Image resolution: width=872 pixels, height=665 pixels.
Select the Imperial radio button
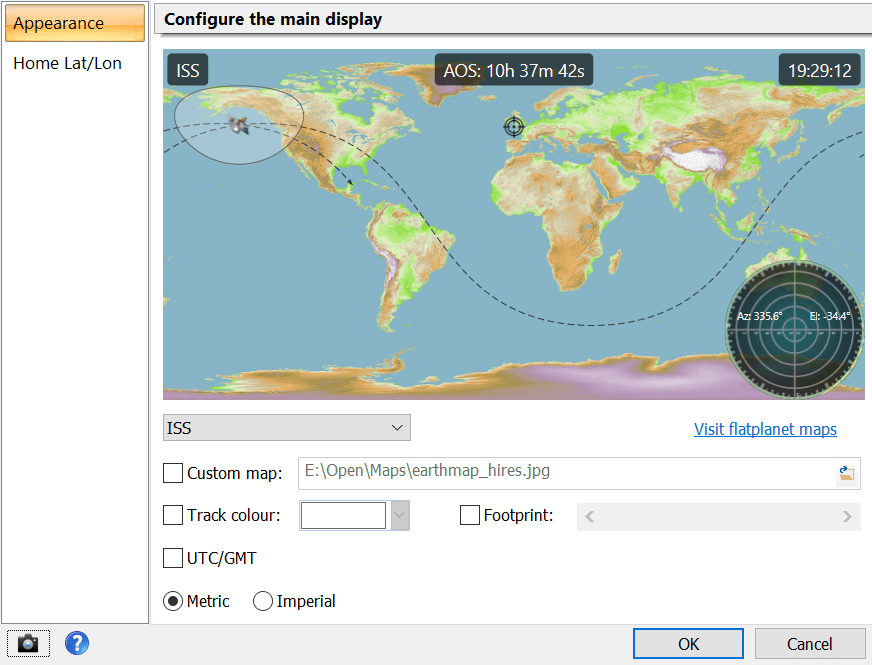click(x=262, y=601)
